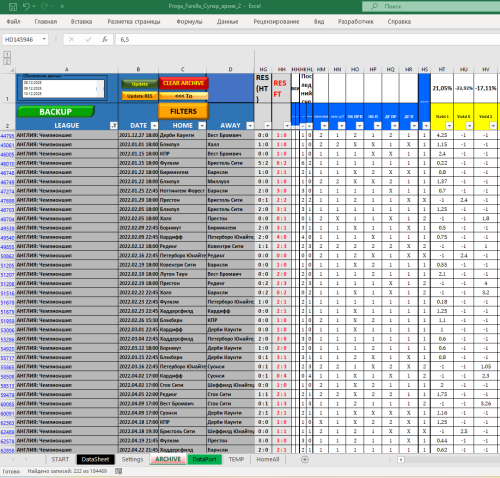Add a new sheet with plus icon
Image resolution: width=500 pixels, height=478 pixels.
[305, 459]
